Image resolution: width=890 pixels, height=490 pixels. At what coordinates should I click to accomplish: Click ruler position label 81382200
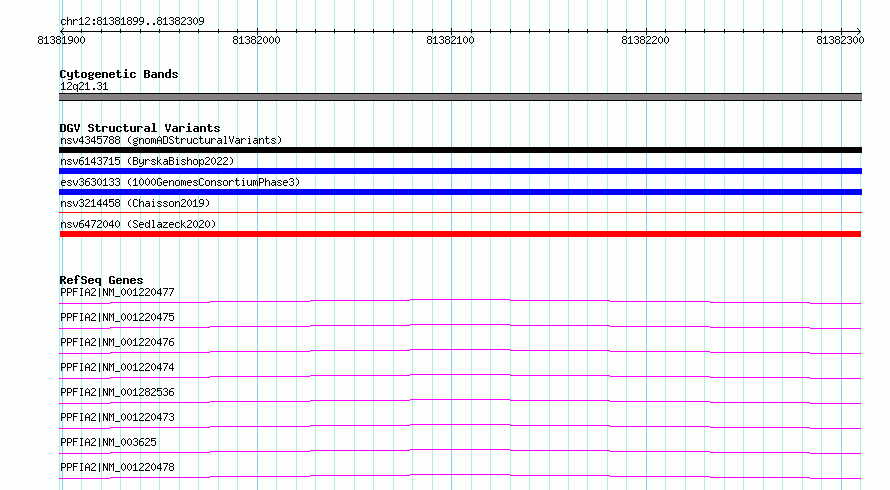[645, 40]
